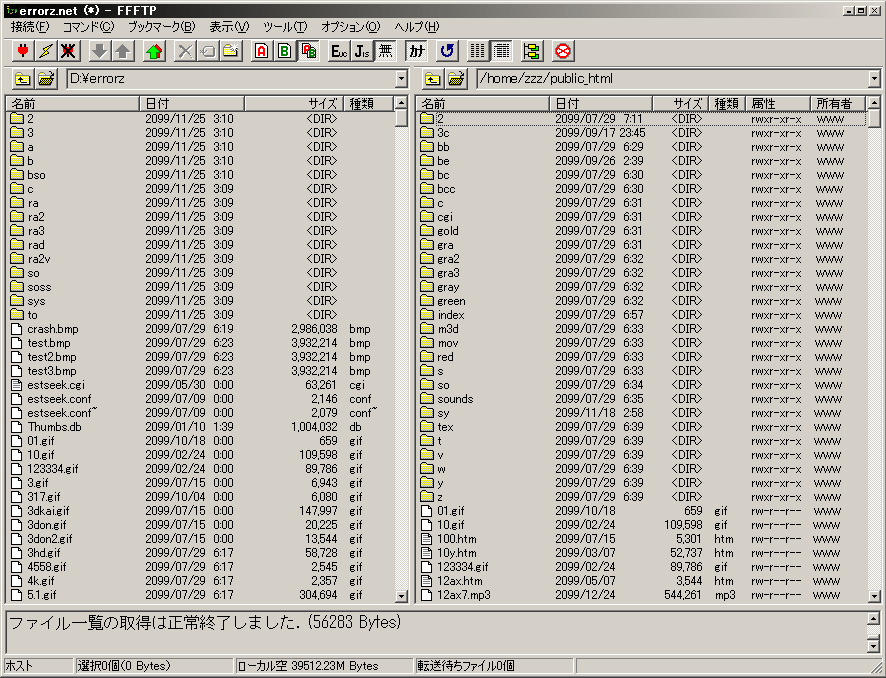The image size is (886, 678).
Task: Click the Quick Connect lightning icon
Action: (45, 51)
